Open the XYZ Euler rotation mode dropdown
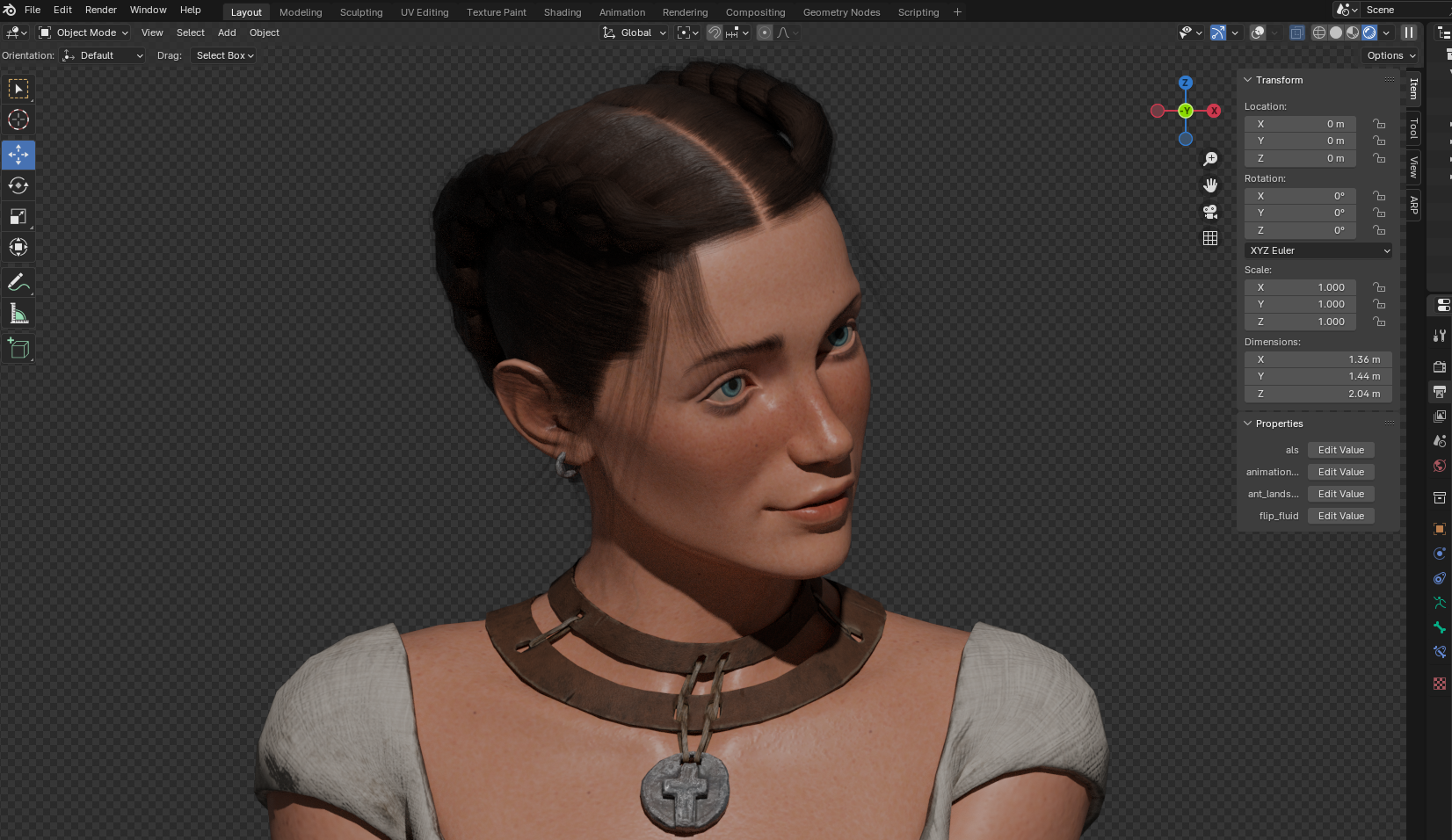 1318,250
